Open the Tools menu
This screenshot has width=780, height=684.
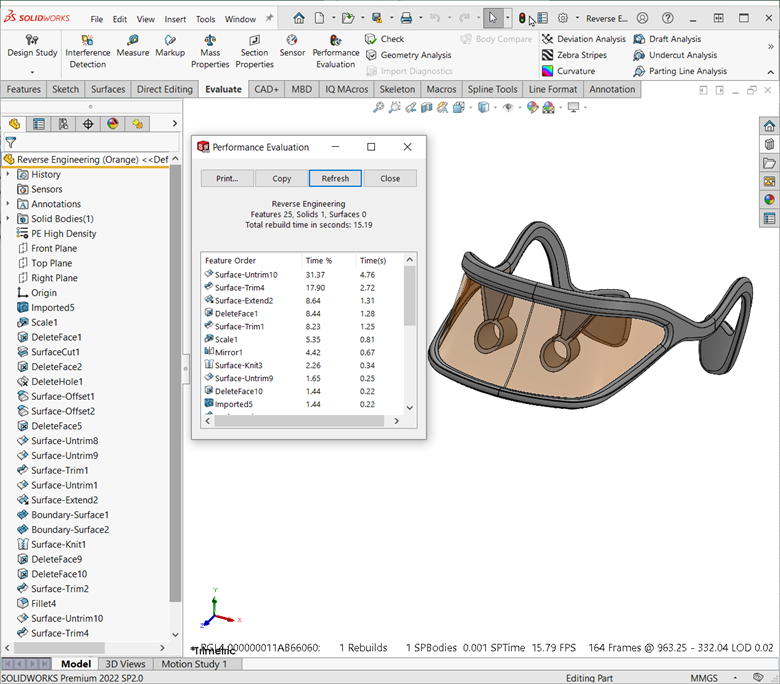point(205,19)
